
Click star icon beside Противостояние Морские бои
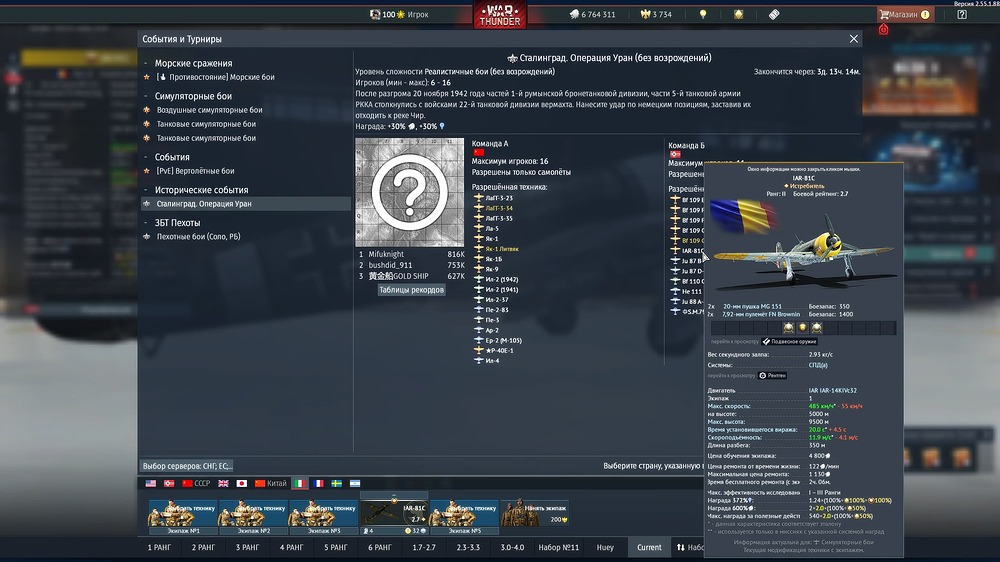(x=147, y=77)
